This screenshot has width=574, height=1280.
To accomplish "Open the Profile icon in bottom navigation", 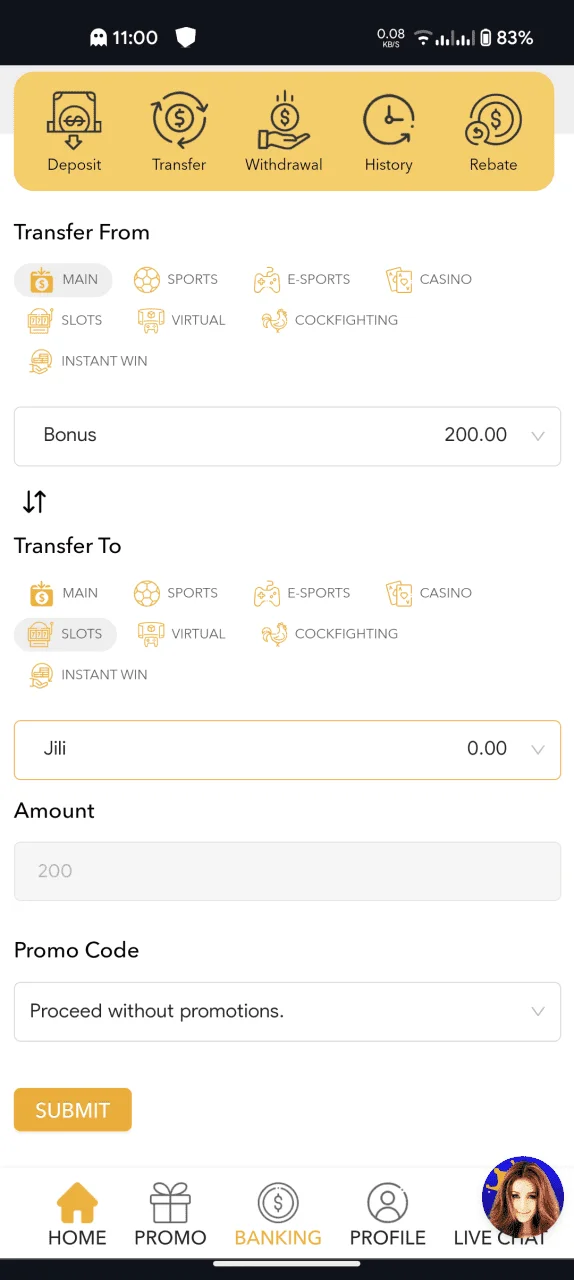I will 388,1203.
